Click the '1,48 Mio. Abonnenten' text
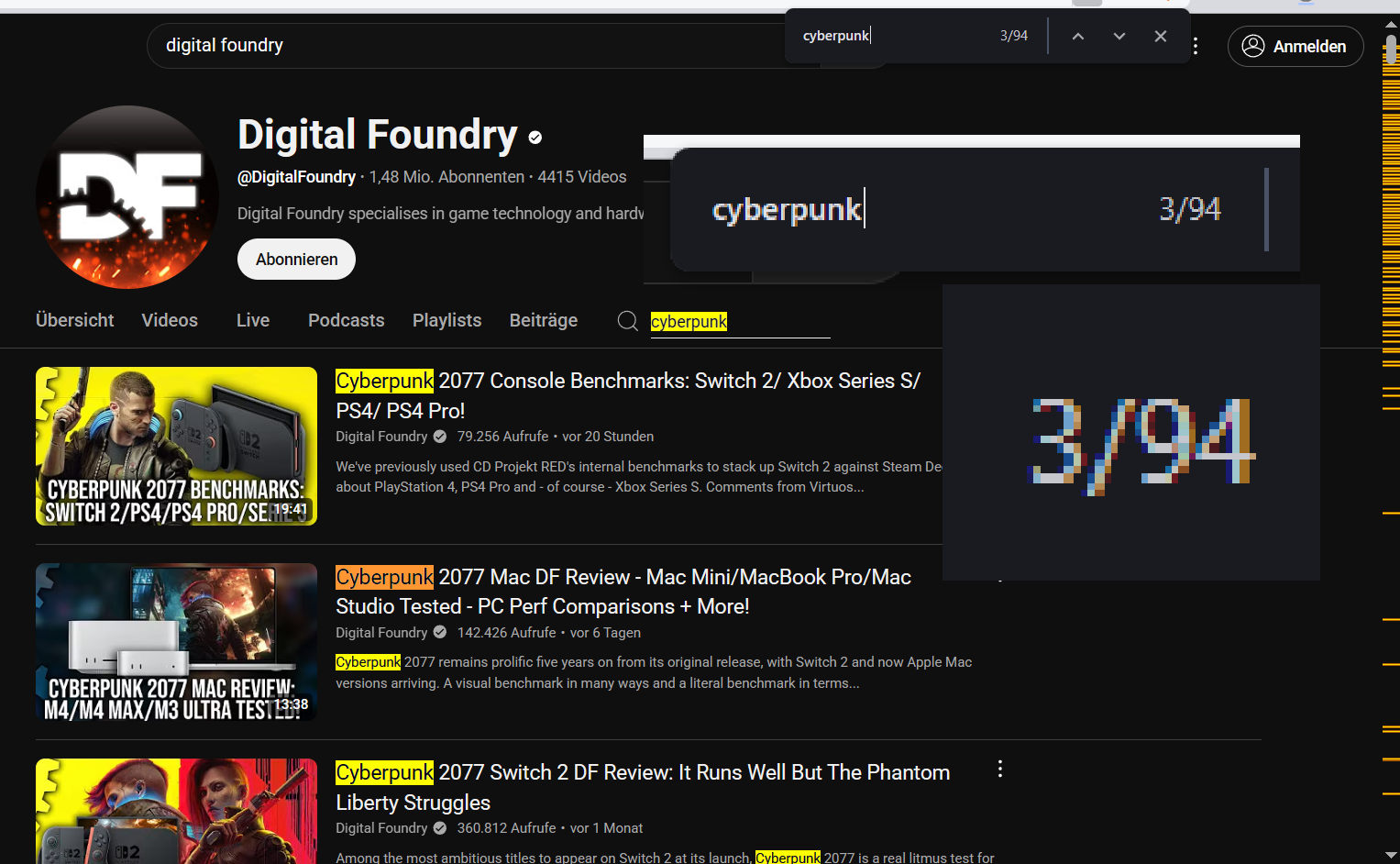Image resolution: width=1400 pixels, height=864 pixels. pyautogui.click(x=446, y=177)
